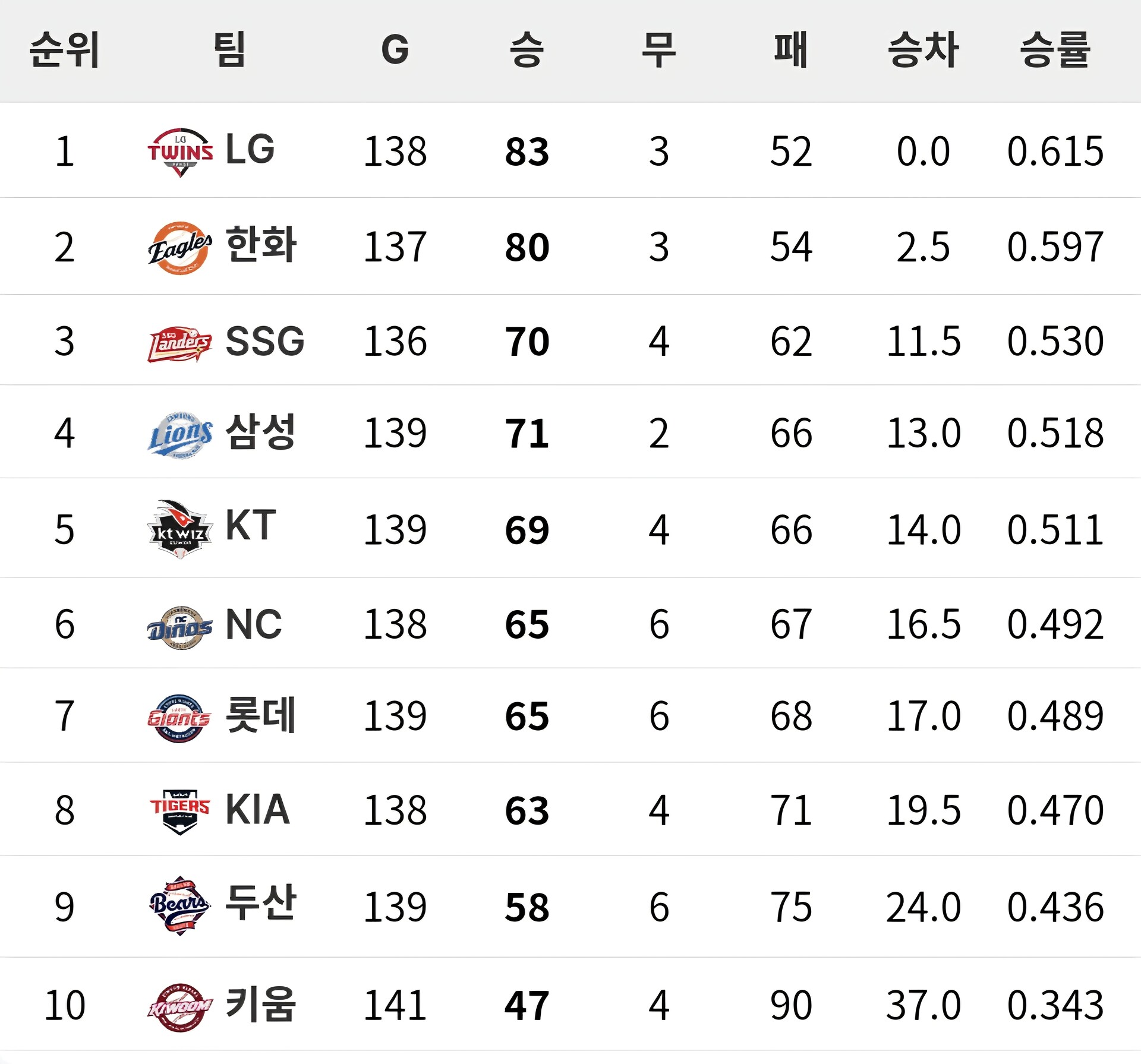
Task: Click the LG Twins team logo
Action: click(x=180, y=151)
